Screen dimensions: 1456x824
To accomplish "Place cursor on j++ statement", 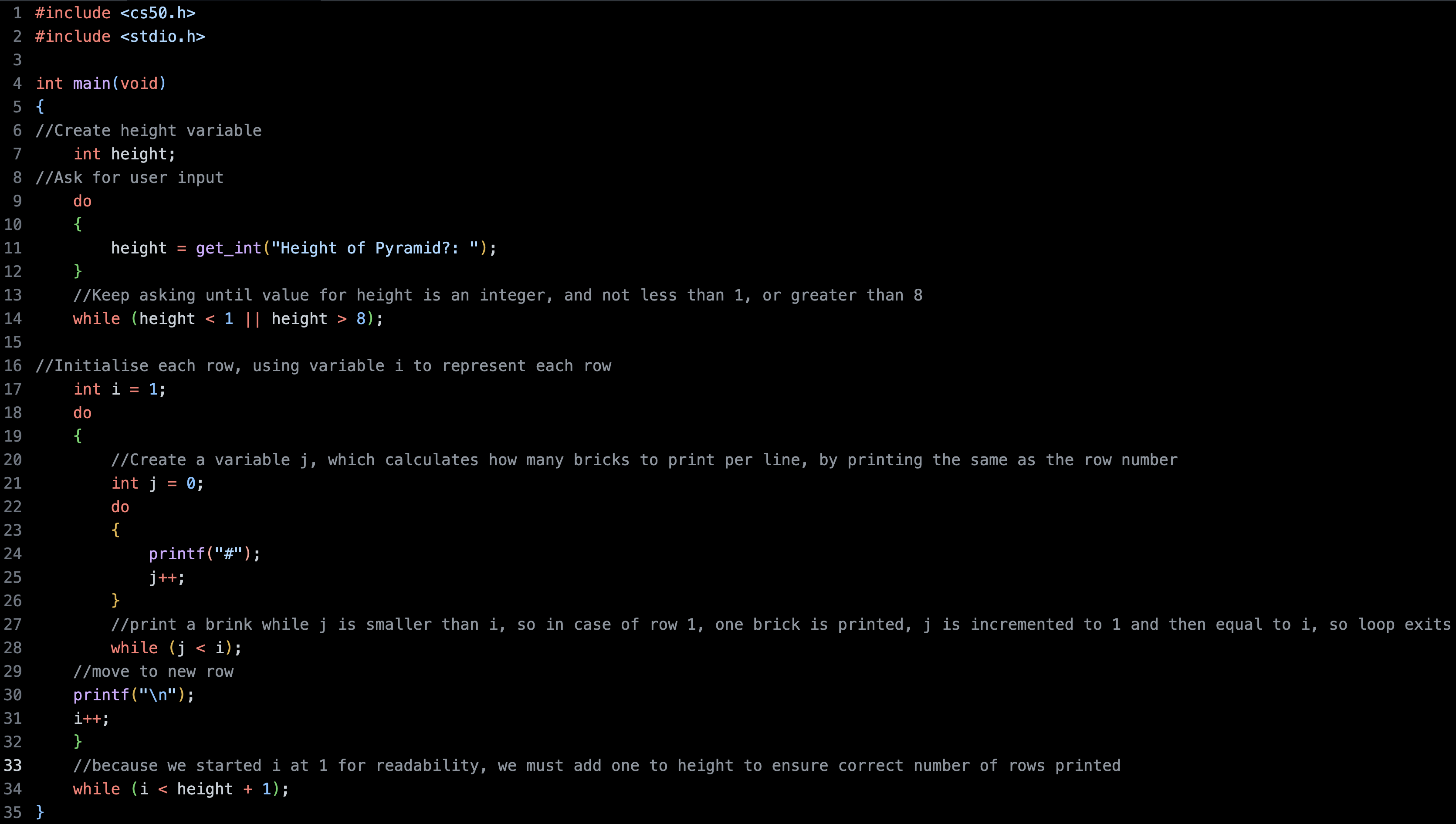I will [x=166, y=578].
